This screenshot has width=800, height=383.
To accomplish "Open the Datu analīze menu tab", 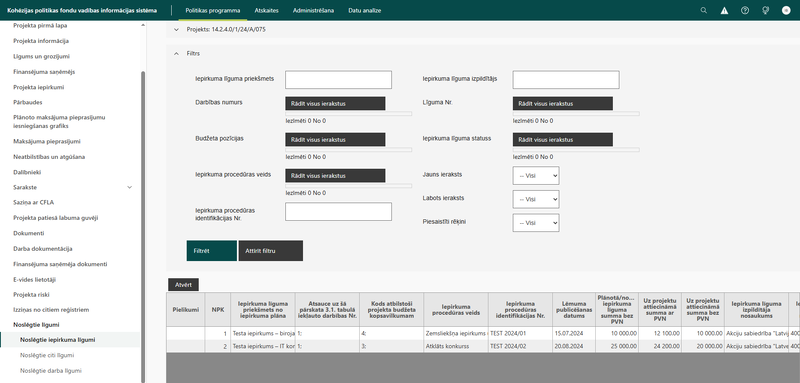I will click(364, 10).
